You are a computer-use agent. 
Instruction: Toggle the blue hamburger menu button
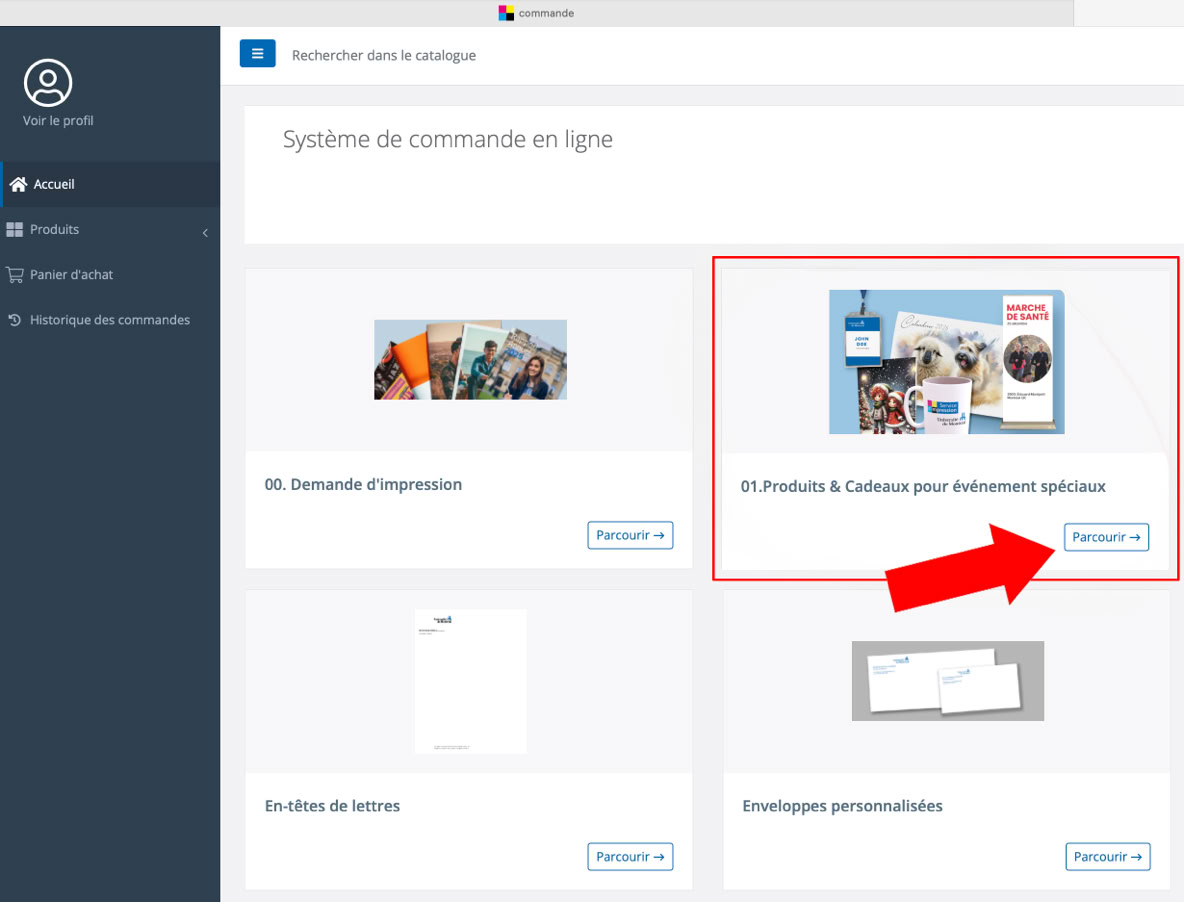click(x=257, y=54)
